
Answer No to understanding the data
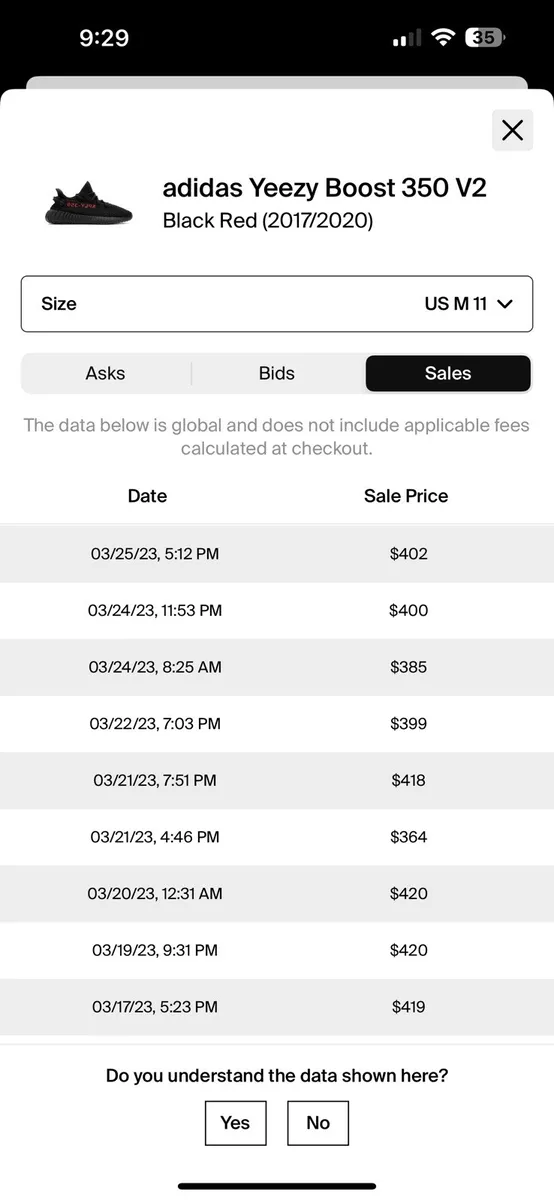pyautogui.click(x=318, y=1123)
